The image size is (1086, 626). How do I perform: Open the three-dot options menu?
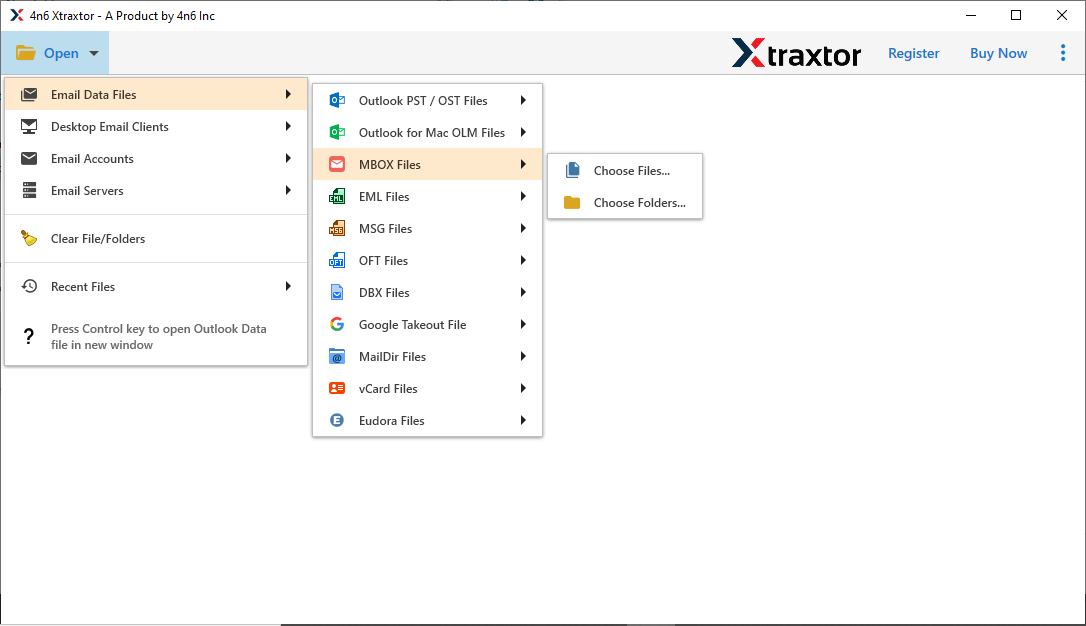click(x=1063, y=53)
